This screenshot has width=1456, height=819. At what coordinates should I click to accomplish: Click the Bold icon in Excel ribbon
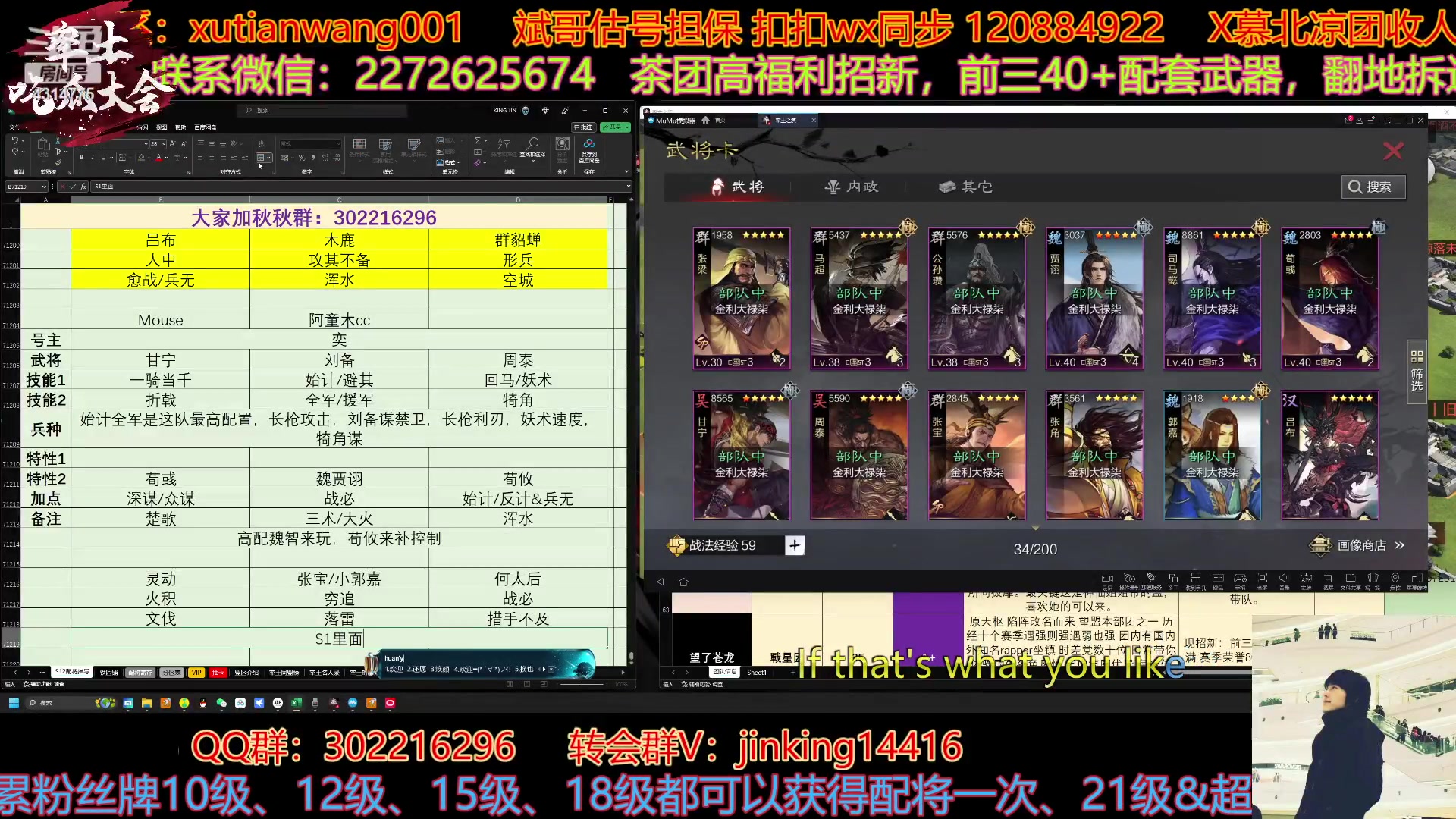coord(82,157)
